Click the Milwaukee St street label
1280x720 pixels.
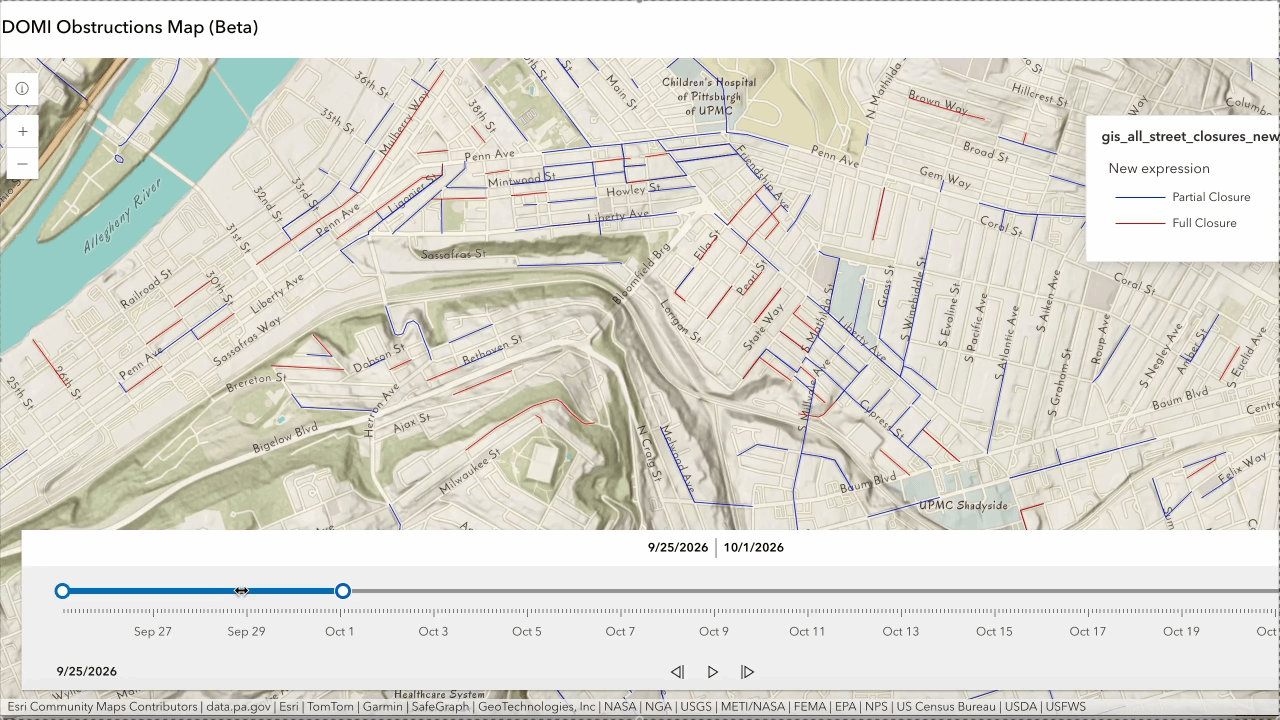470,472
